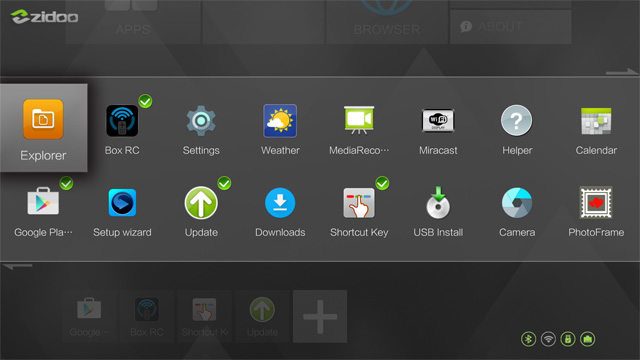Select dimmed Google shortcut in bottom bar
Screen dimensions: 640x360
[89, 316]
